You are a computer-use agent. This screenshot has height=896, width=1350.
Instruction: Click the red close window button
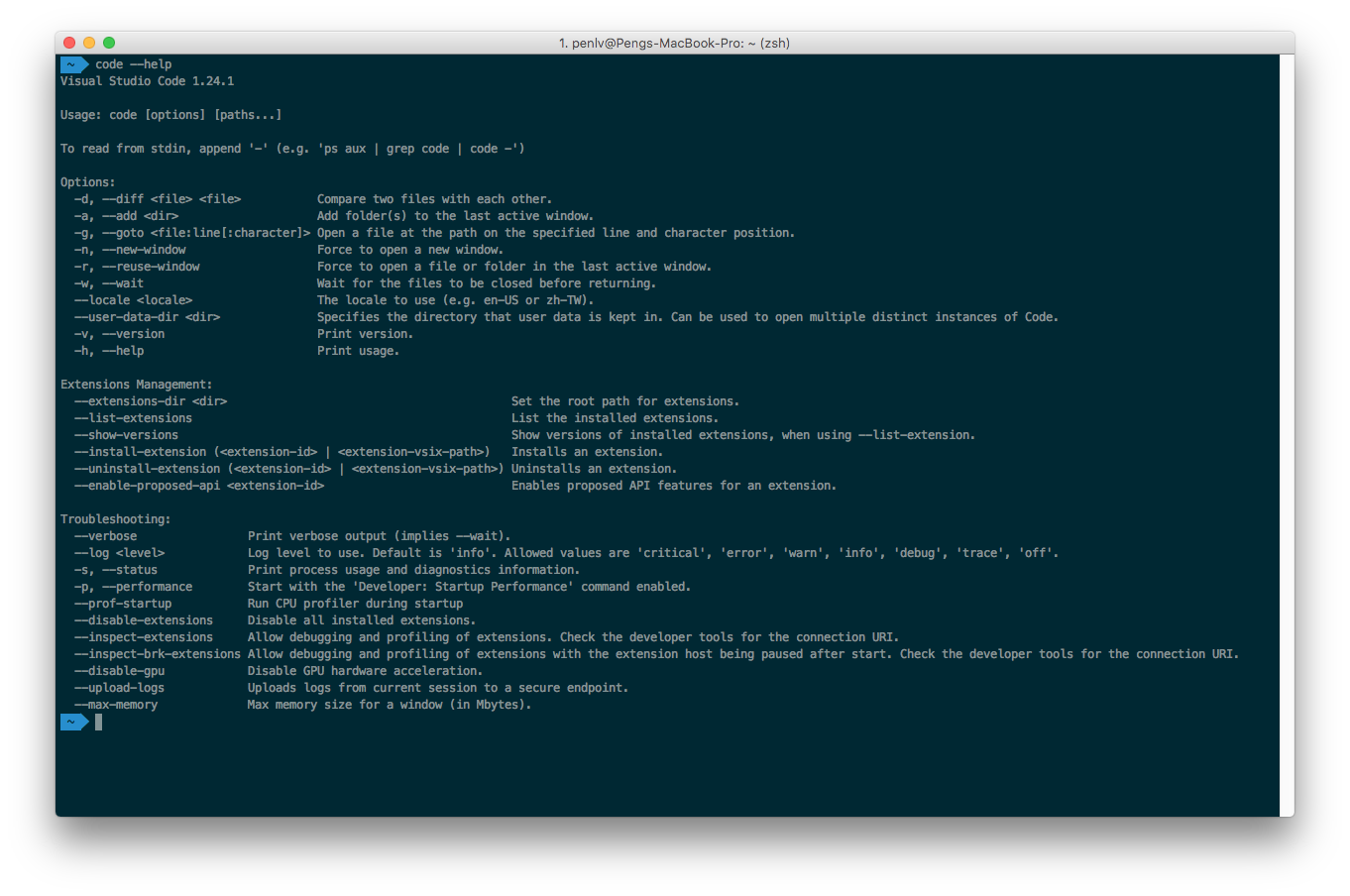[69, 43]
